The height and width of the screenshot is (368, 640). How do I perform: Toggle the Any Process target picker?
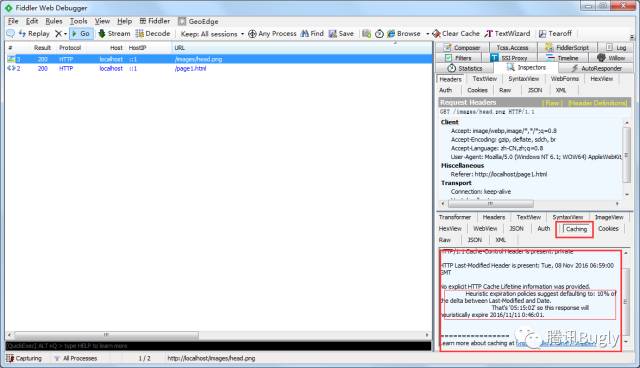[272, 33]
